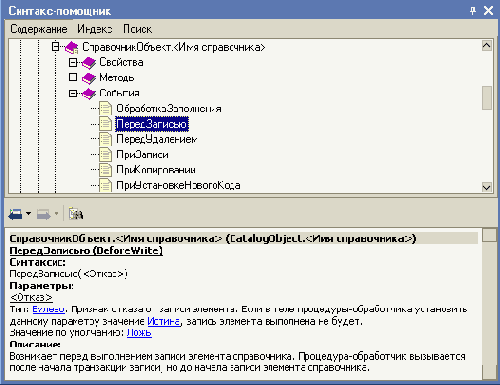The width and height of the screenshot is (500, 385).
Task: Click the ПередУдалением page icon
Action: pyautogui.click(x=105, y=139)
